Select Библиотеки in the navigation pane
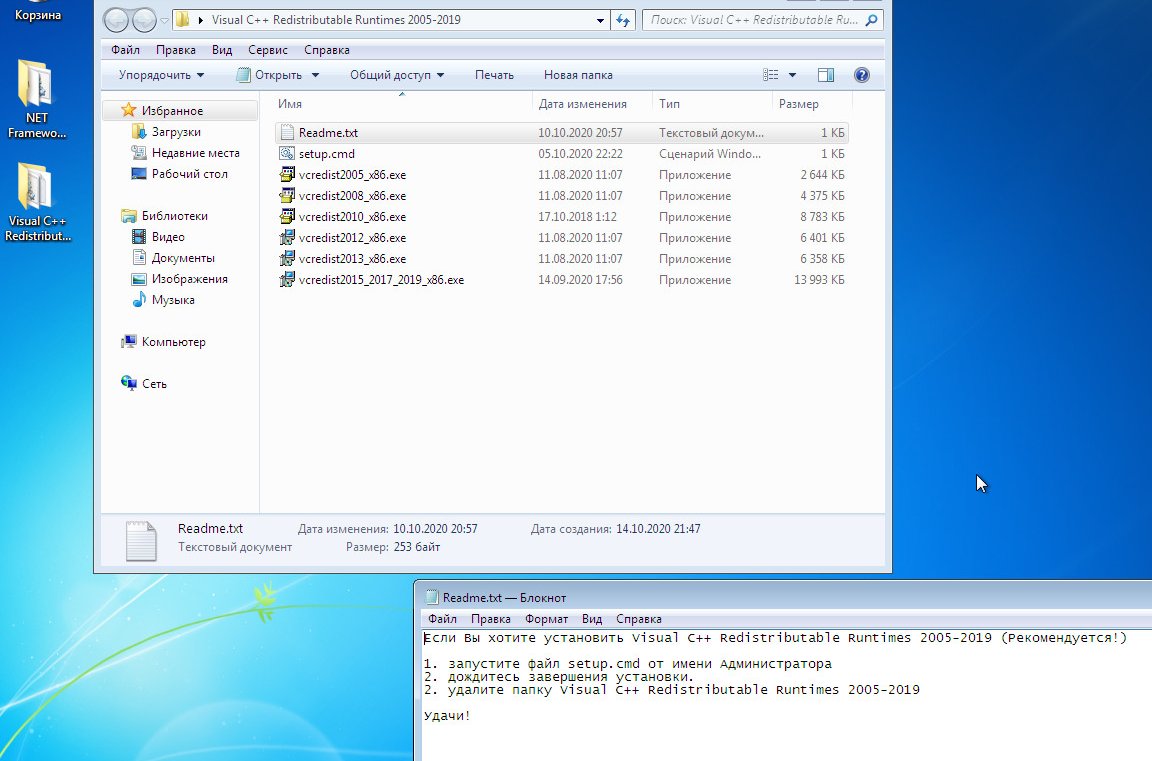This screenshot has width=1152, height=761. point(174,216)
